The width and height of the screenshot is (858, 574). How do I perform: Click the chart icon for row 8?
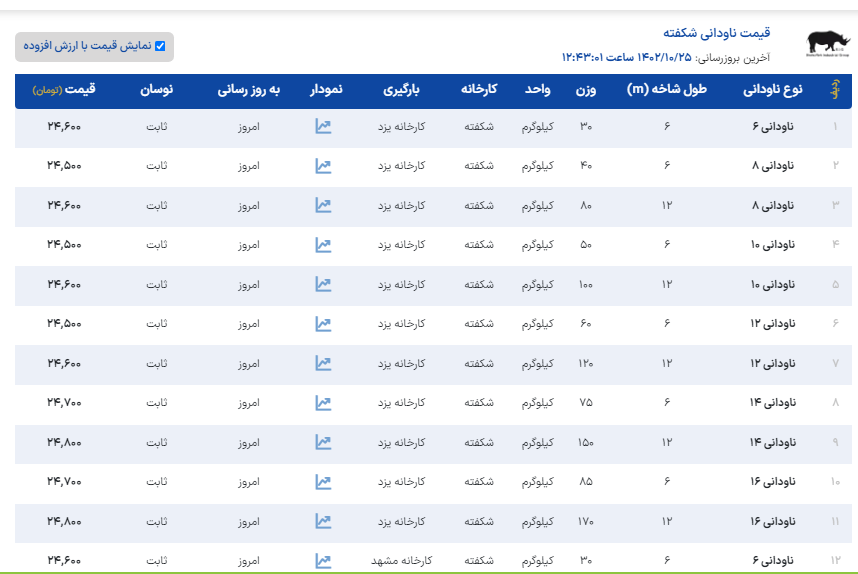coord(323,403)
